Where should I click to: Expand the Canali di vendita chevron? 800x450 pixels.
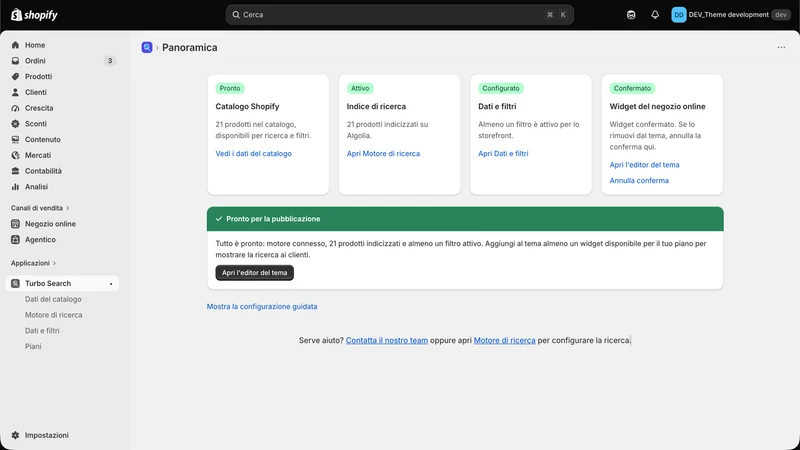click(68, 208)
